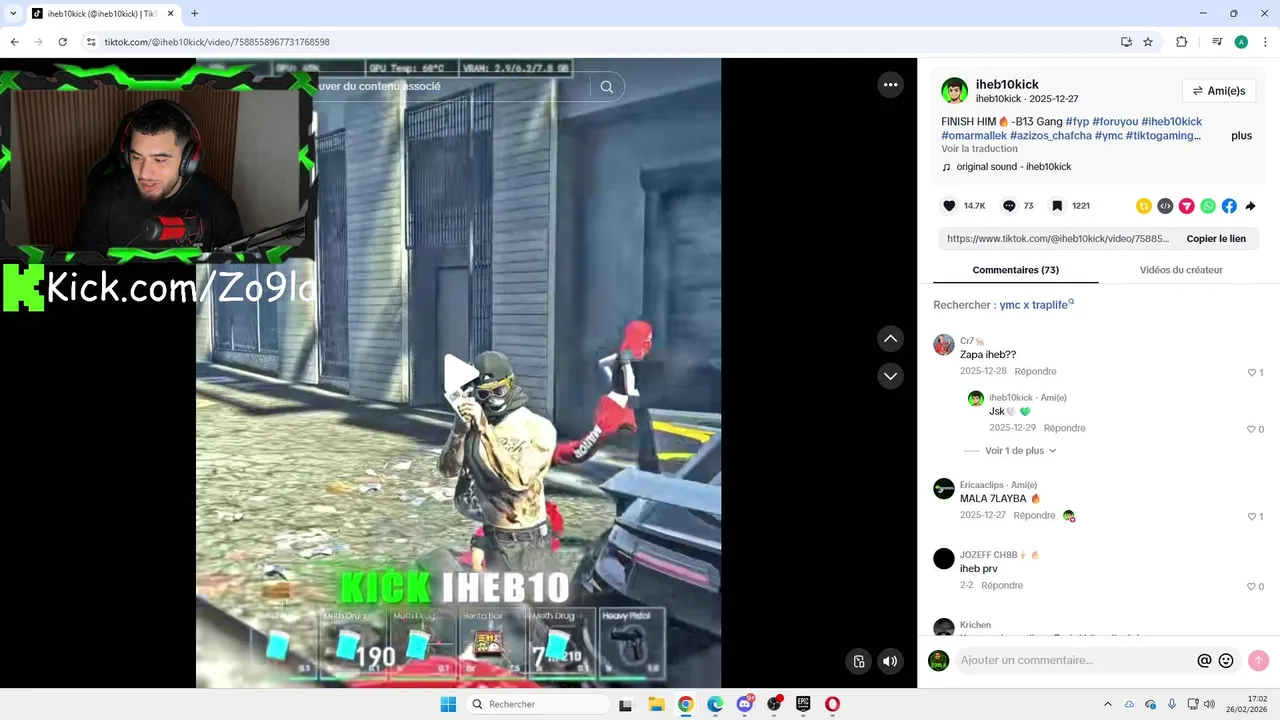Go to the previous video arrow
The width and height of the screenshot is (1280, 720).
point(890,338)
